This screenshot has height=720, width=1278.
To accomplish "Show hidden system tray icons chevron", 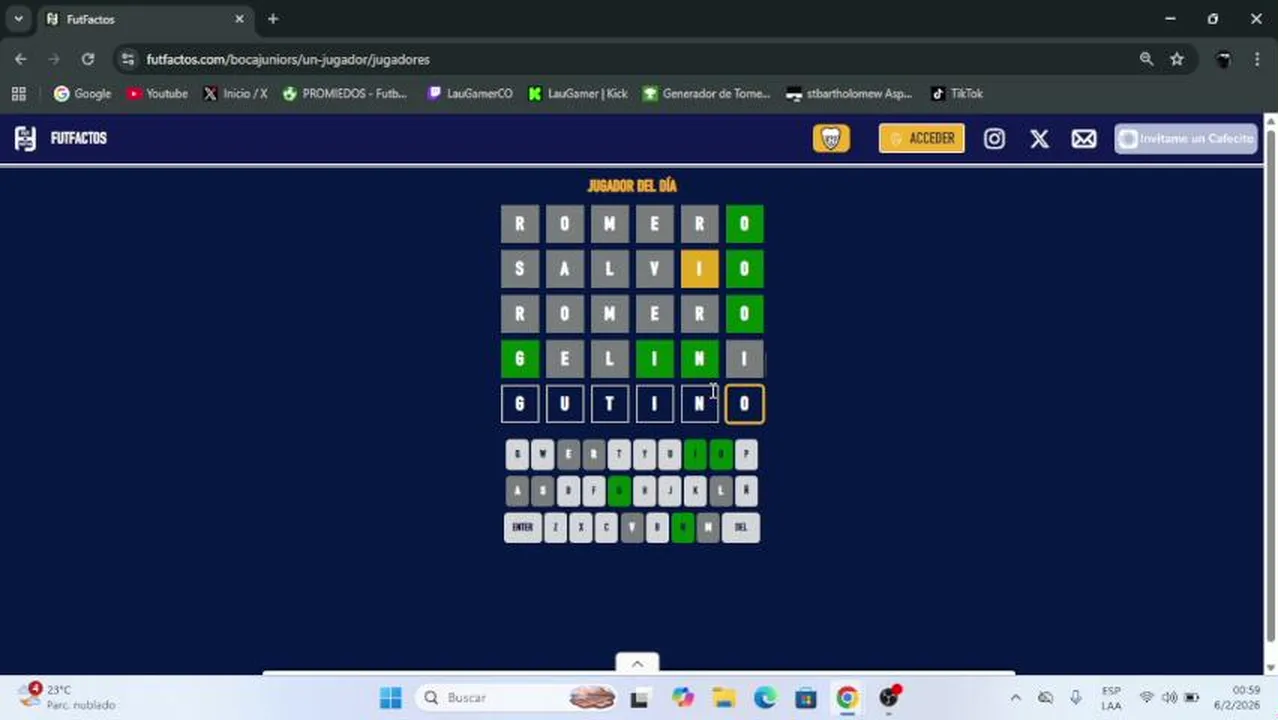I will [1016, 697].
